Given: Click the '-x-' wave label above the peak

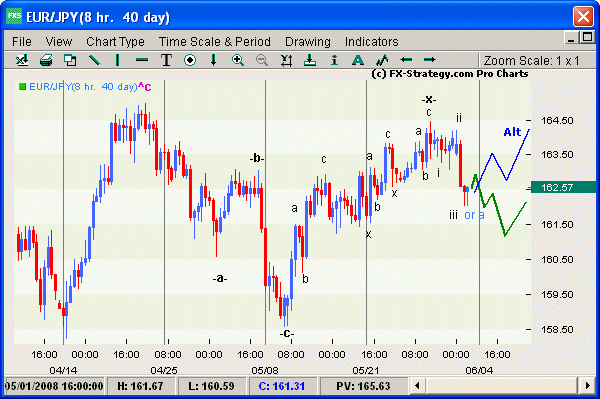Looking at the screenshot, I should [429, 99].
